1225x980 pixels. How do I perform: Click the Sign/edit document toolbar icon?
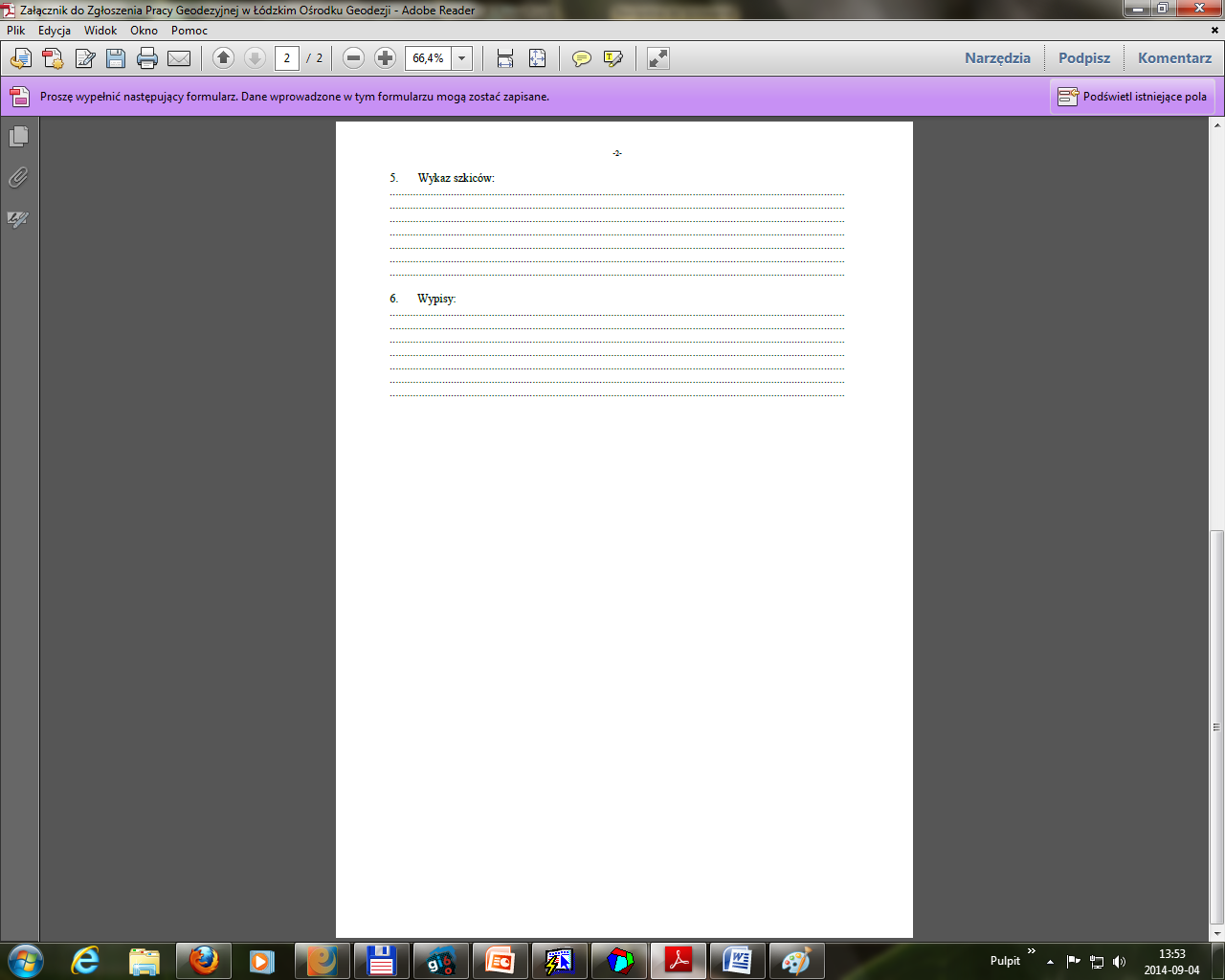coord(85,58)
